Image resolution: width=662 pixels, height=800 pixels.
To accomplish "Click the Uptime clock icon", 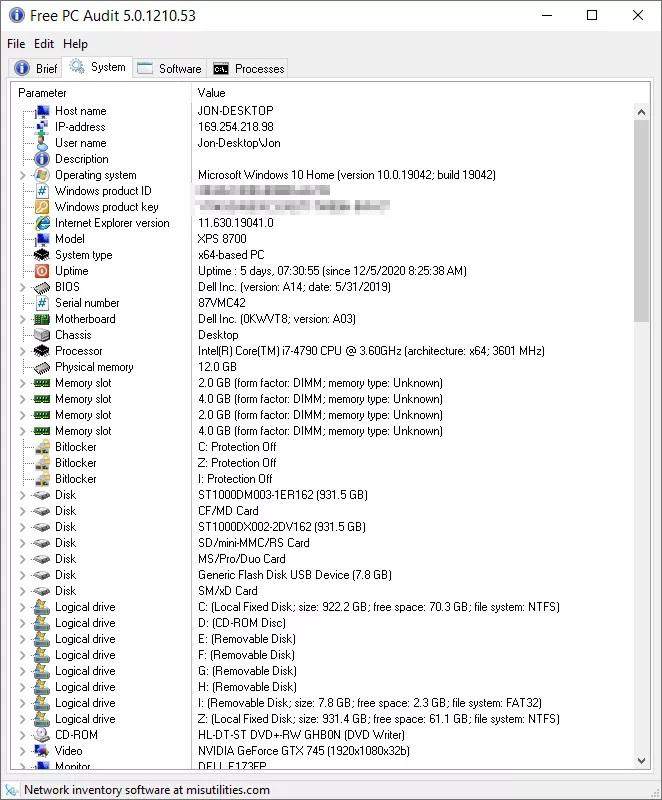I will point(42,271).
